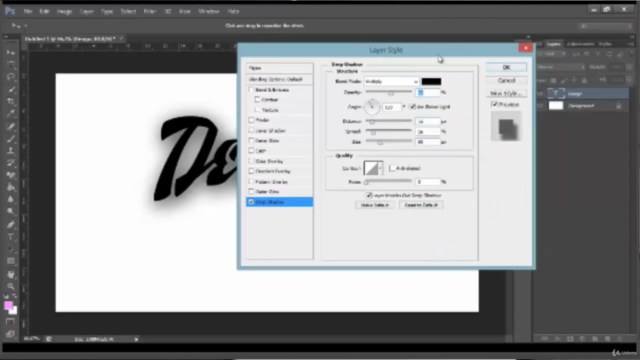The width and height of the screenshot is (640, 360).
Task: Select the Pen tool
Action: [x=11, y=224]
